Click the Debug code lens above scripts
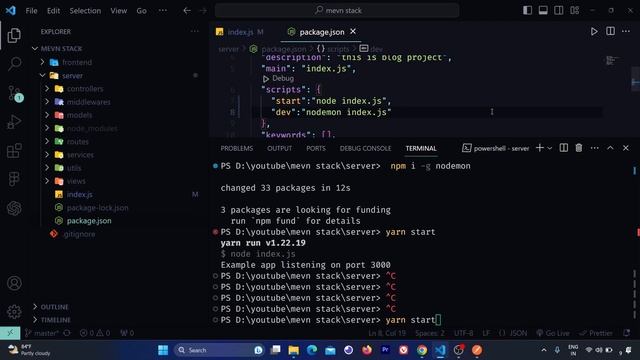640x360 pixels. (x=278, y=78)
